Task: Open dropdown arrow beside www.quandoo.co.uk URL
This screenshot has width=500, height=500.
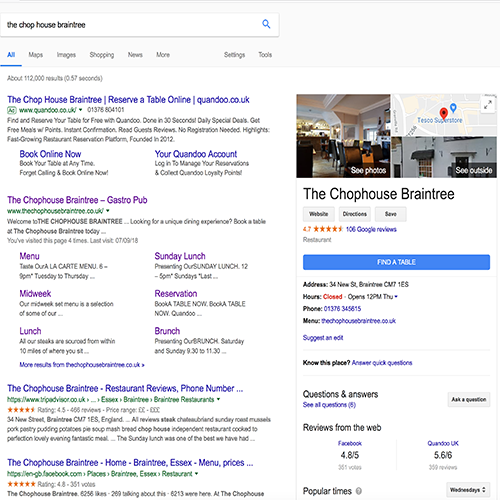Action: (x=80, y=110)
